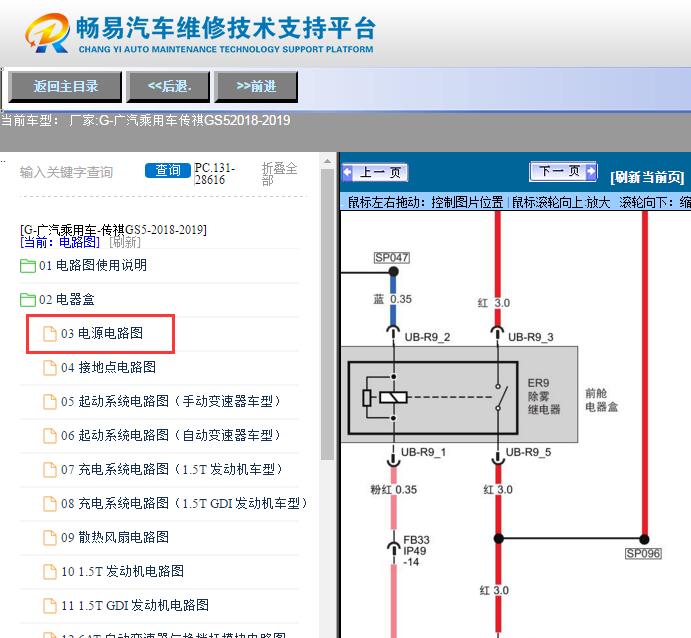Click the blue 查询 search button

point(167,171)
